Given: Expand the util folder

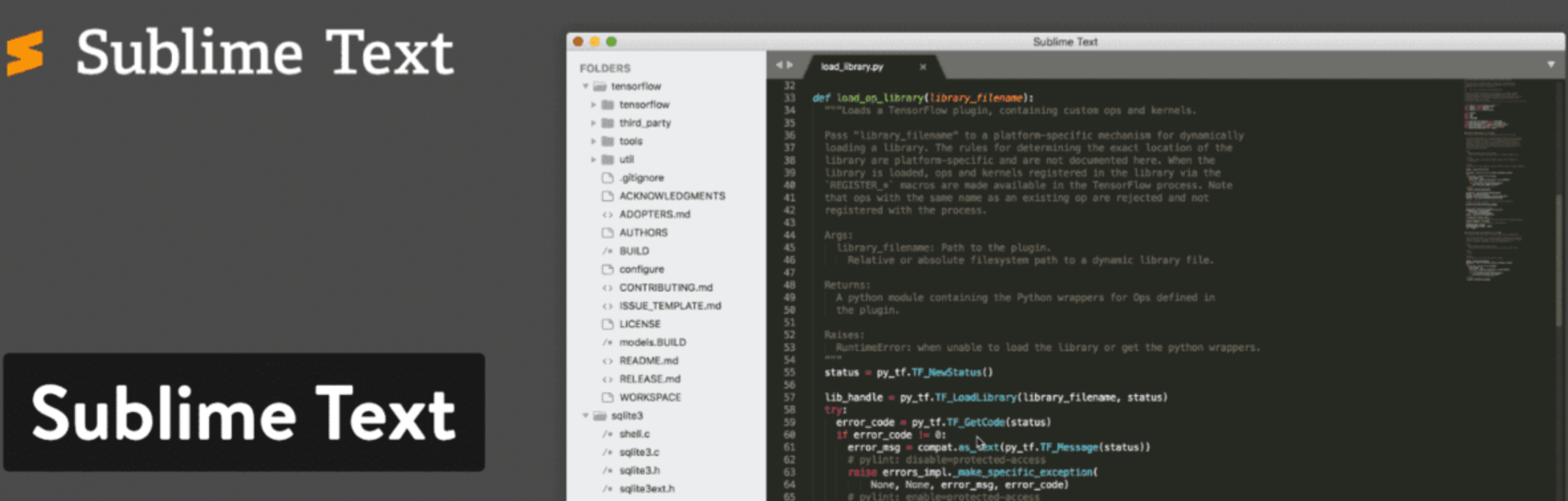Looking at the screenshot, I should [593, 159].
